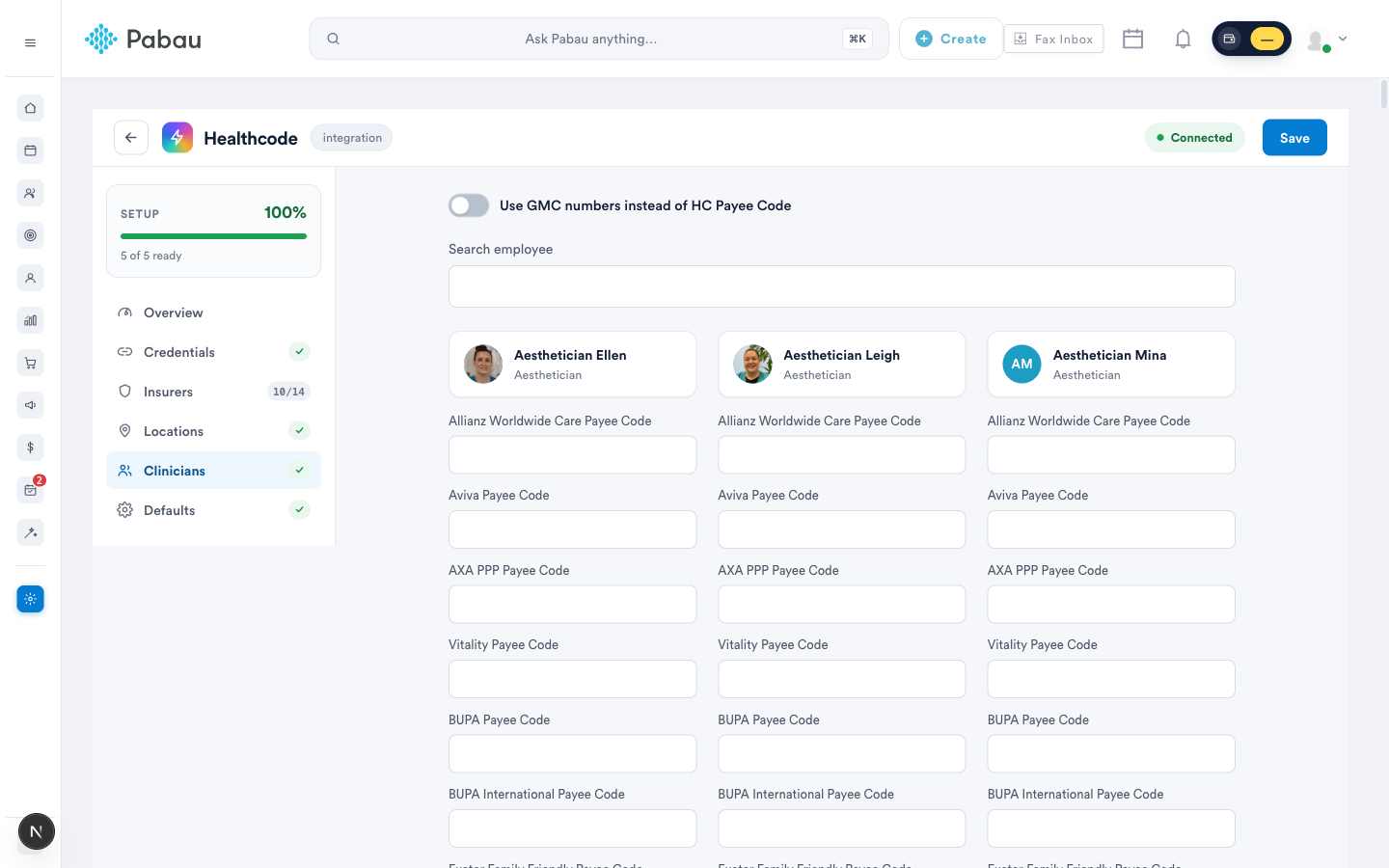The width and height of the screenshot is (1389, 868).
Task: Click the user profile avatar
Action: coord(1317,40)
